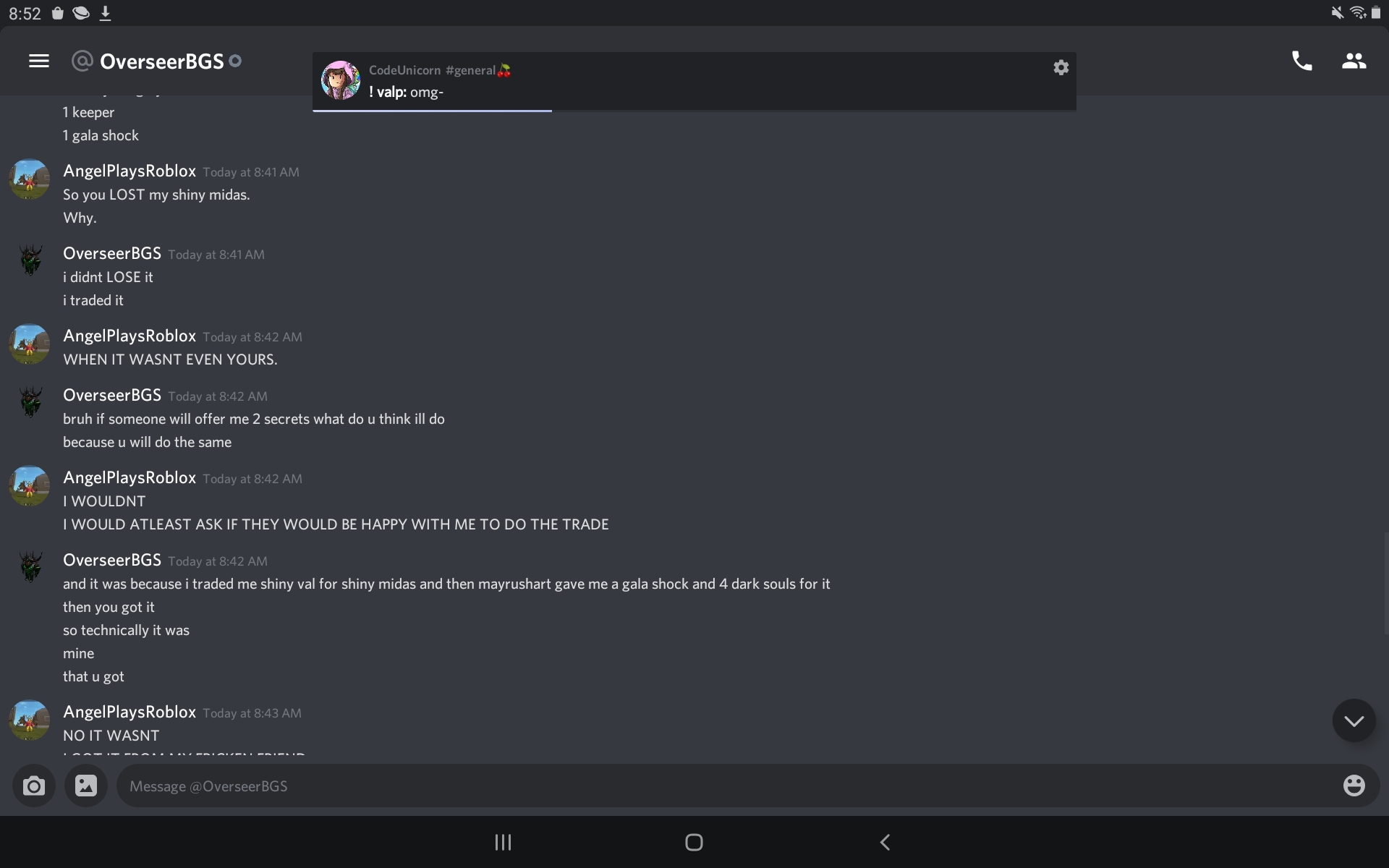
Task: Click AngelPlaysRoblox username above 'I WOULDNT' message
Action: click(129, 478)
